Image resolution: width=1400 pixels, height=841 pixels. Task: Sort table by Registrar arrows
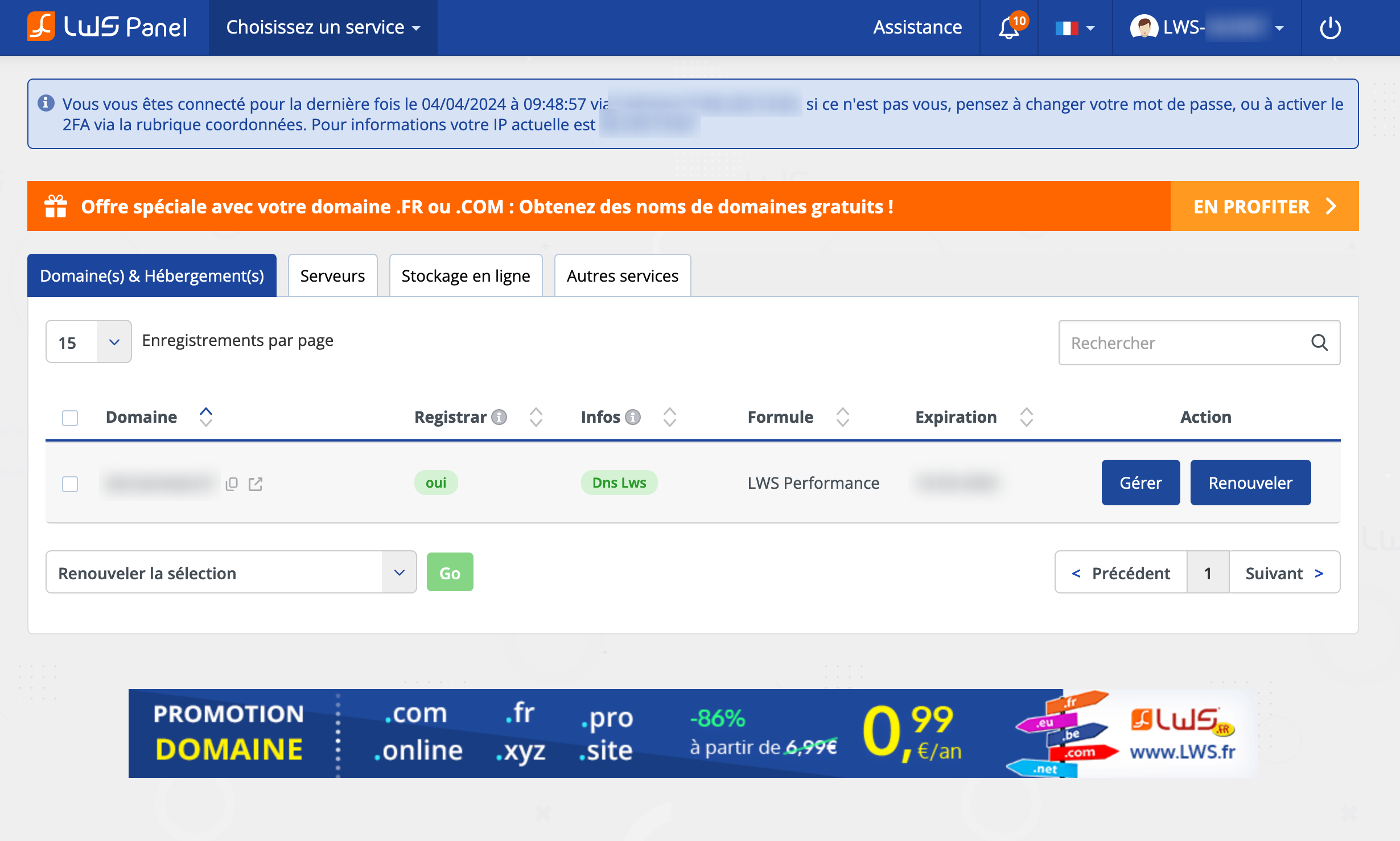coord(536,417)
